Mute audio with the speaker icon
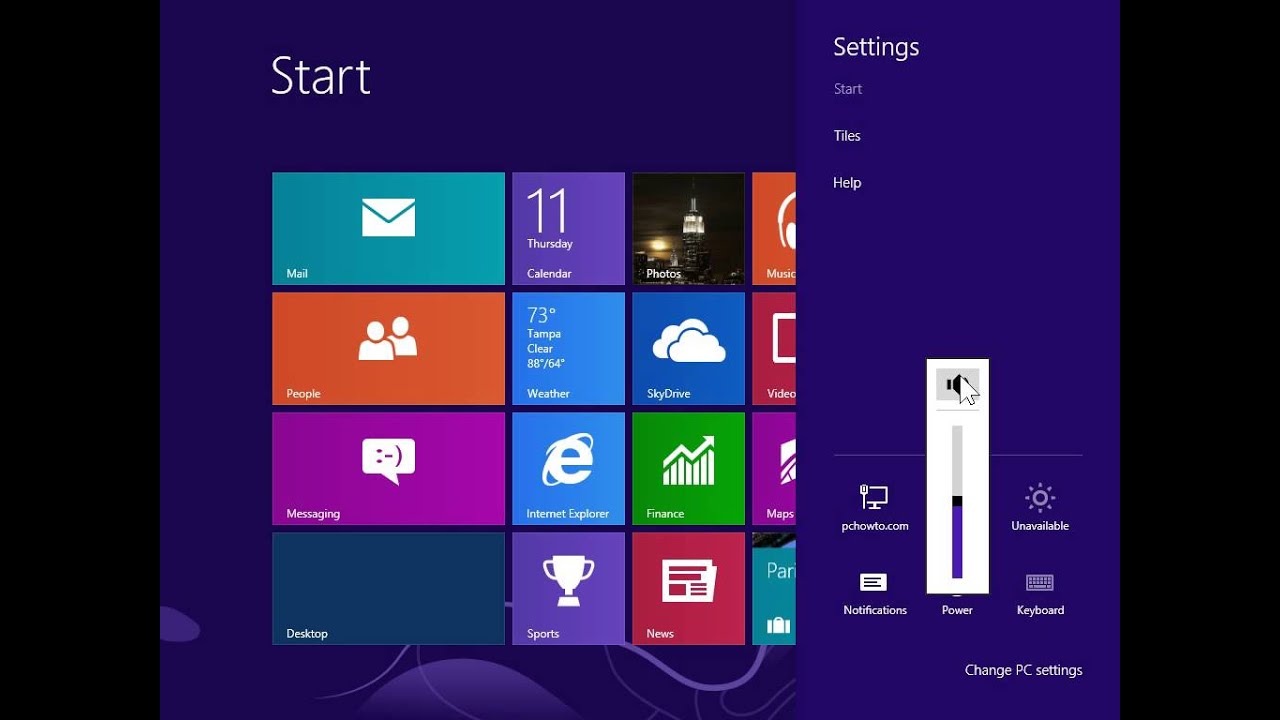Image resolution: width=1280 pixels, height=720 pixels. point(957,385)
